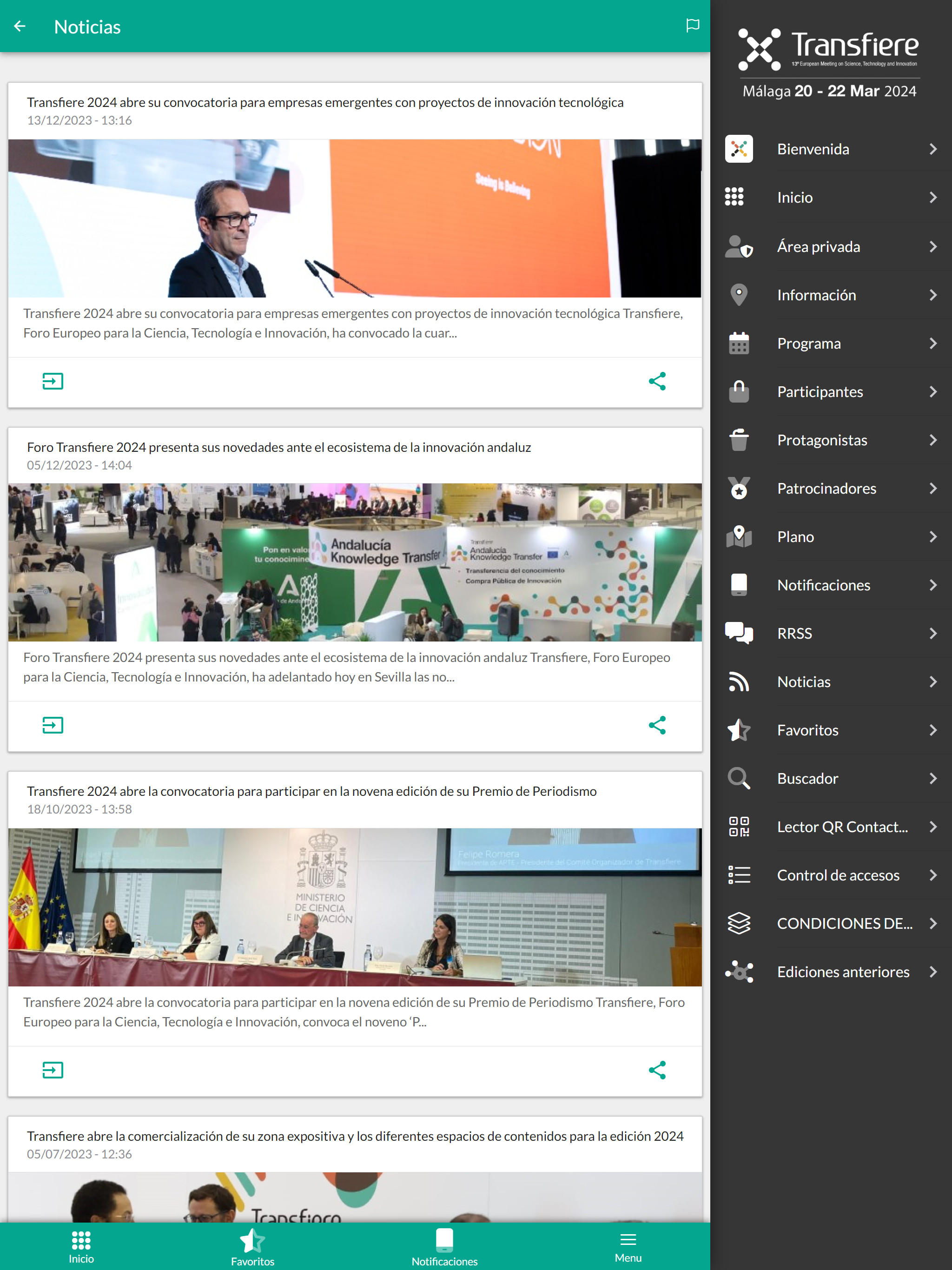This screenshot has width=952, height=1270.
Task: Select Lector QR Contact... menu entry
Action: [x=831, y=827]
